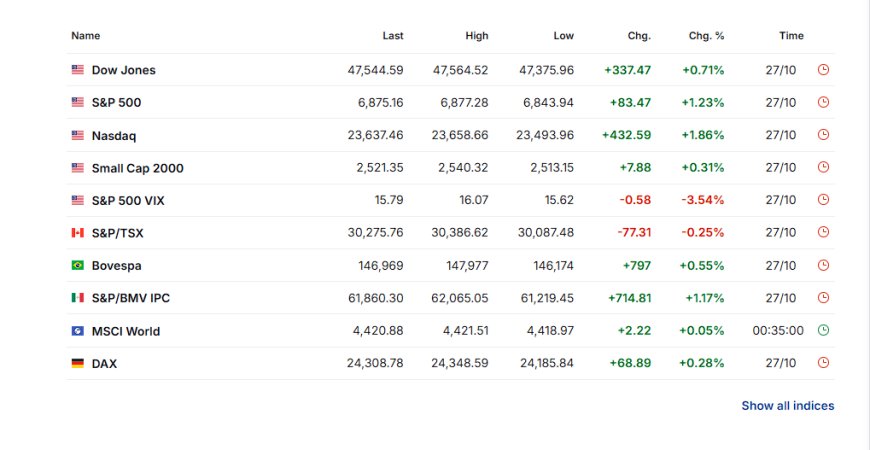Sort by the Low column header
The width and height of the screenshot is (870, 450).
point(564,36)
